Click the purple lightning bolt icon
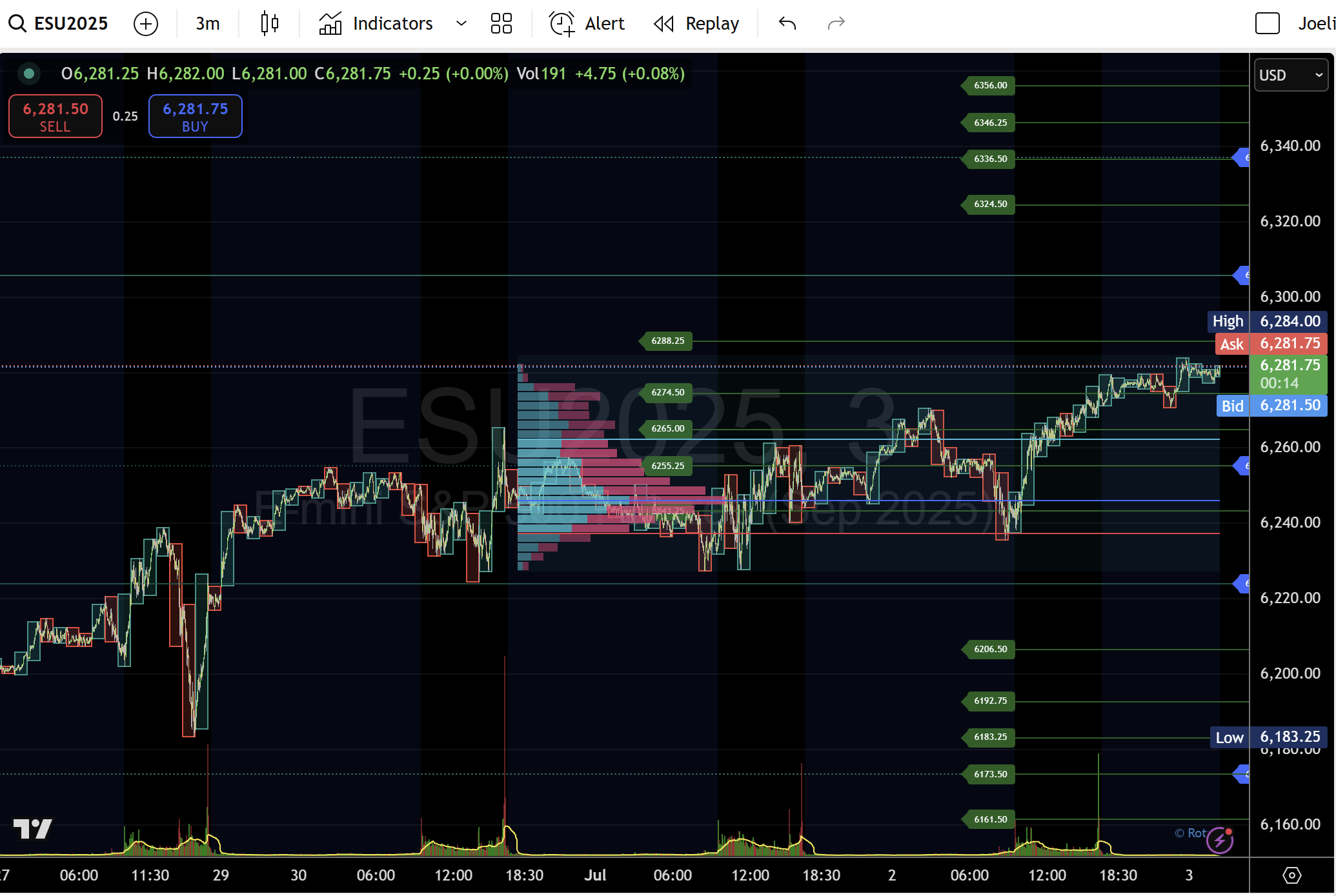The width and height of the screenshot is (1336, 896). (x=1220, y=840)
